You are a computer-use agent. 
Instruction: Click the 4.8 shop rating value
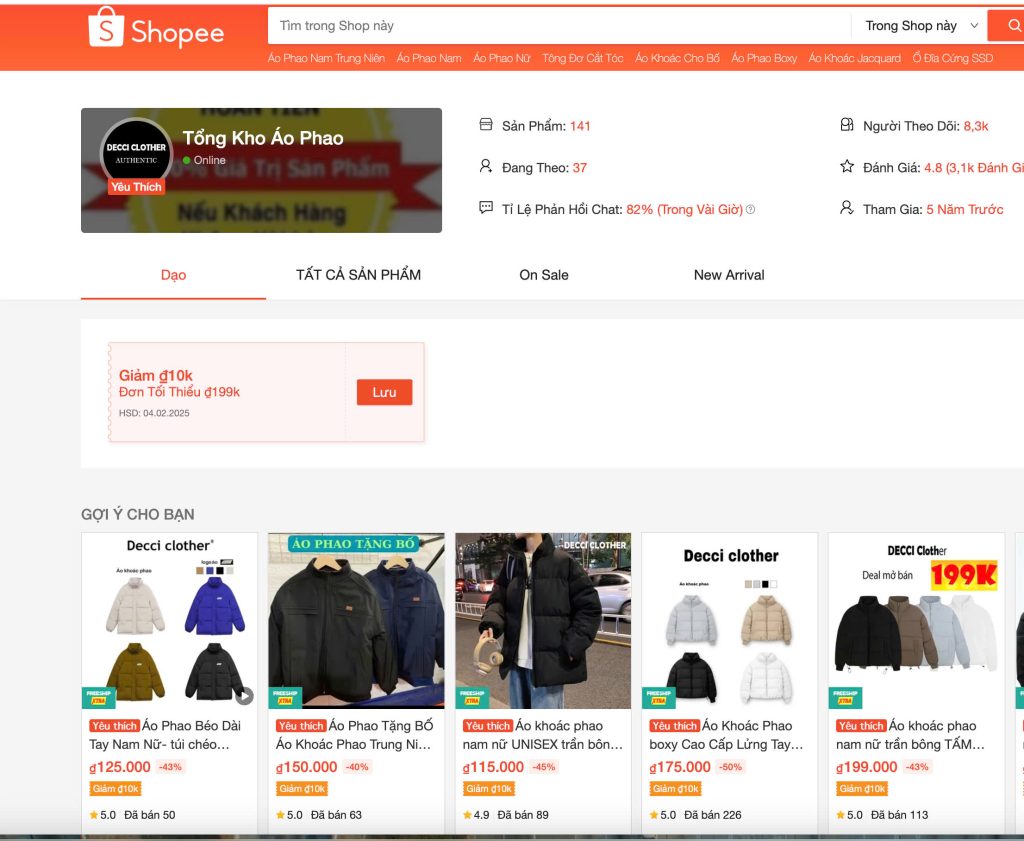point(933,168)
